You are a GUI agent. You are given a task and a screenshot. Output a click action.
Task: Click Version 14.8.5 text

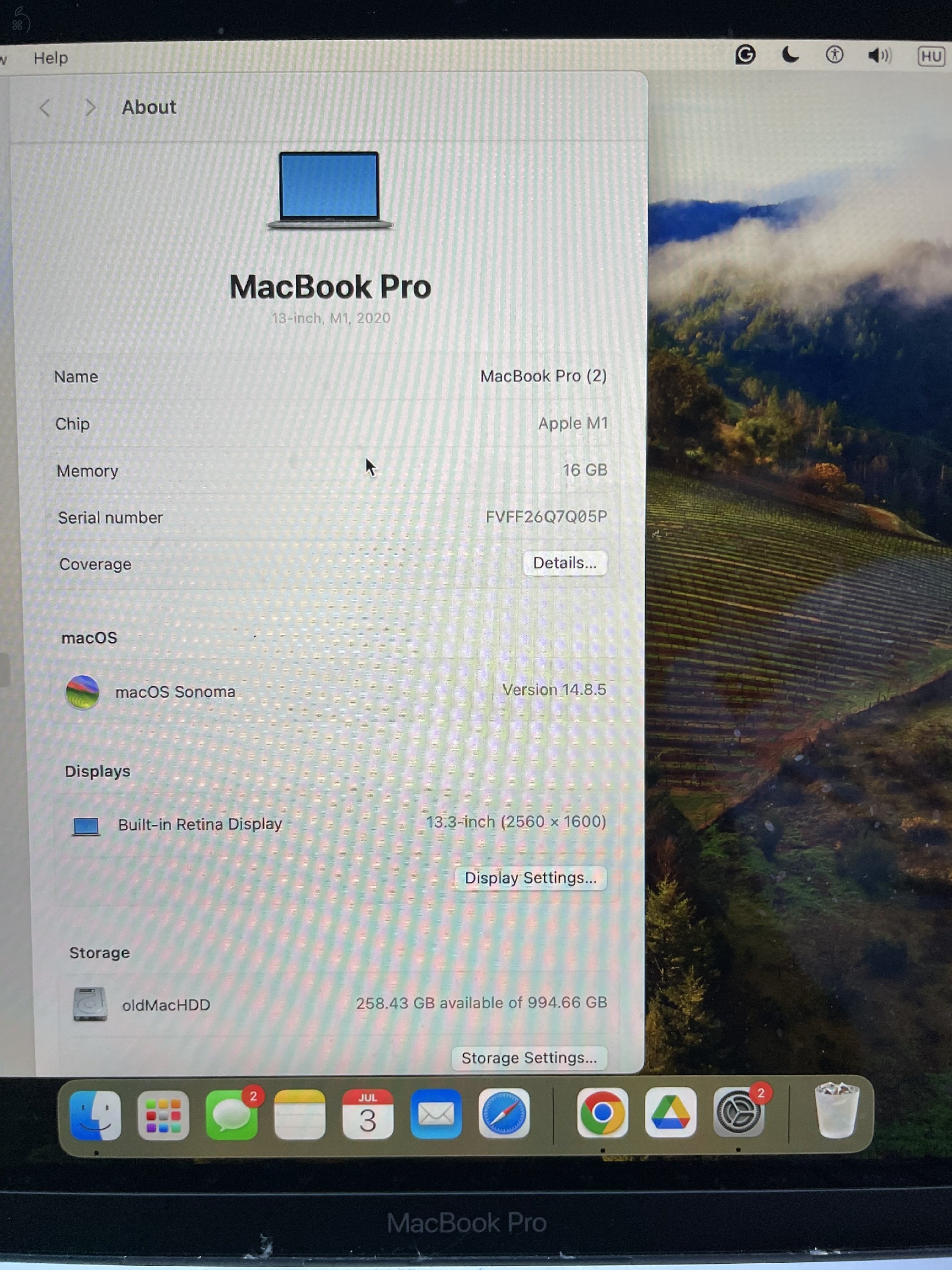[554, 690]
